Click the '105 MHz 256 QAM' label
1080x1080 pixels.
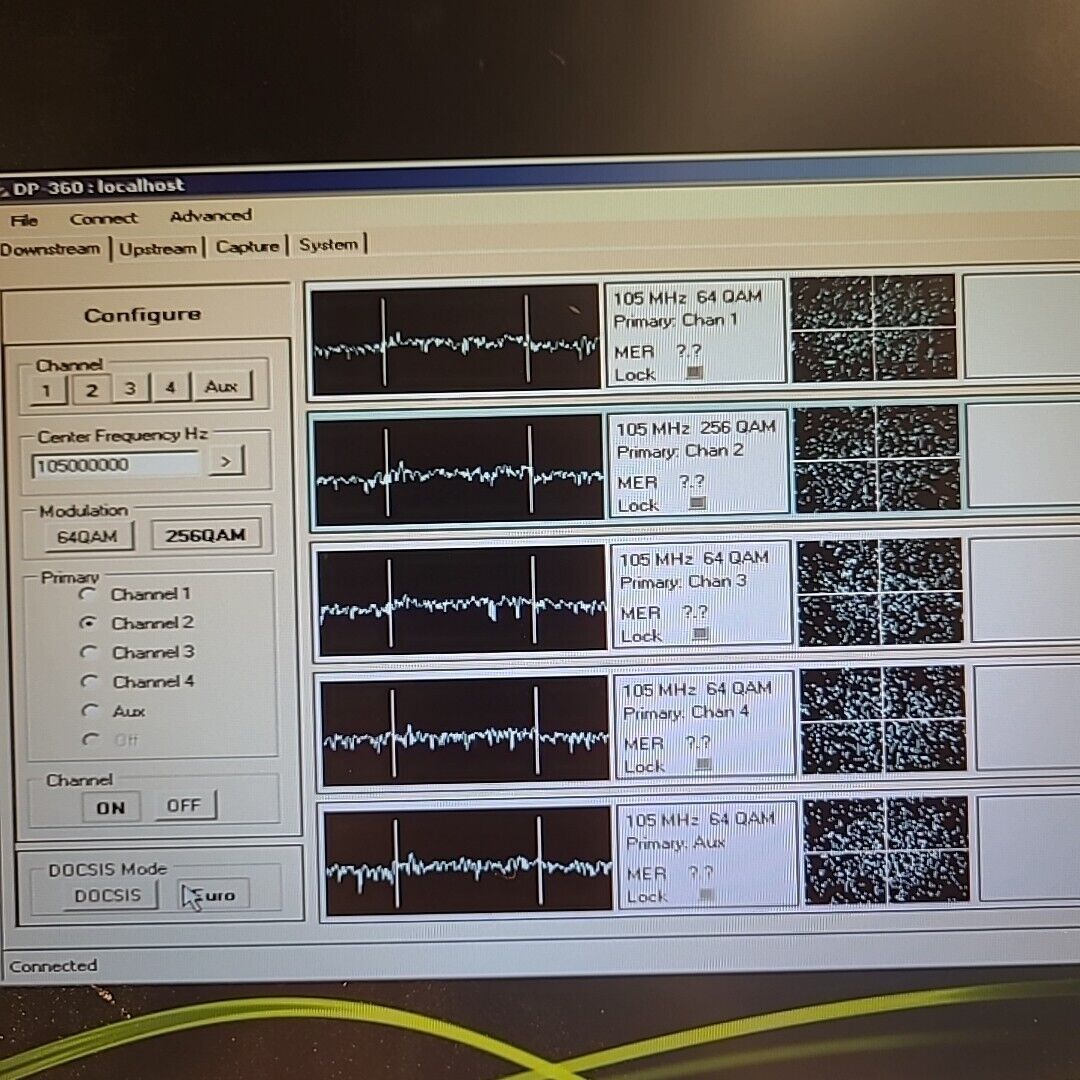click(x=696, y=428)
